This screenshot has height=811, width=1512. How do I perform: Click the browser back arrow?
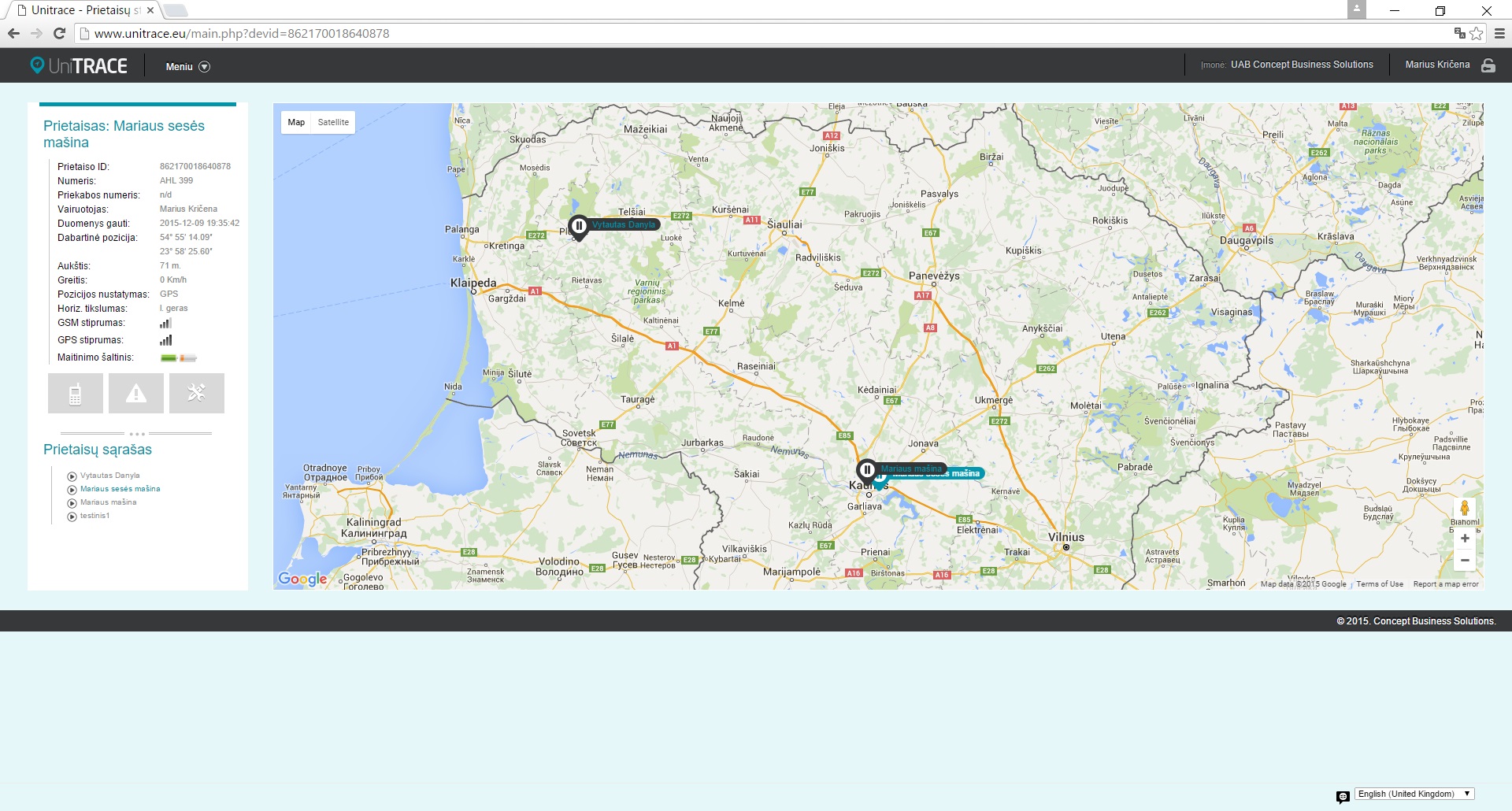13,33
